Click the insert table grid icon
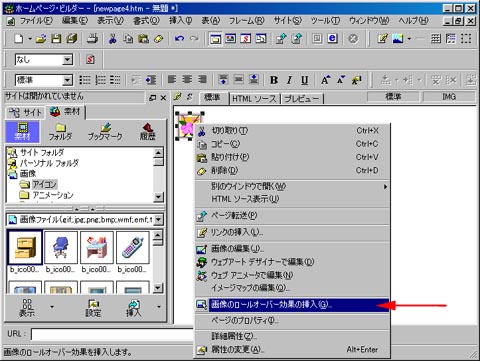The width and height of the screenshot is (480, 361). (x=436, y=39)
